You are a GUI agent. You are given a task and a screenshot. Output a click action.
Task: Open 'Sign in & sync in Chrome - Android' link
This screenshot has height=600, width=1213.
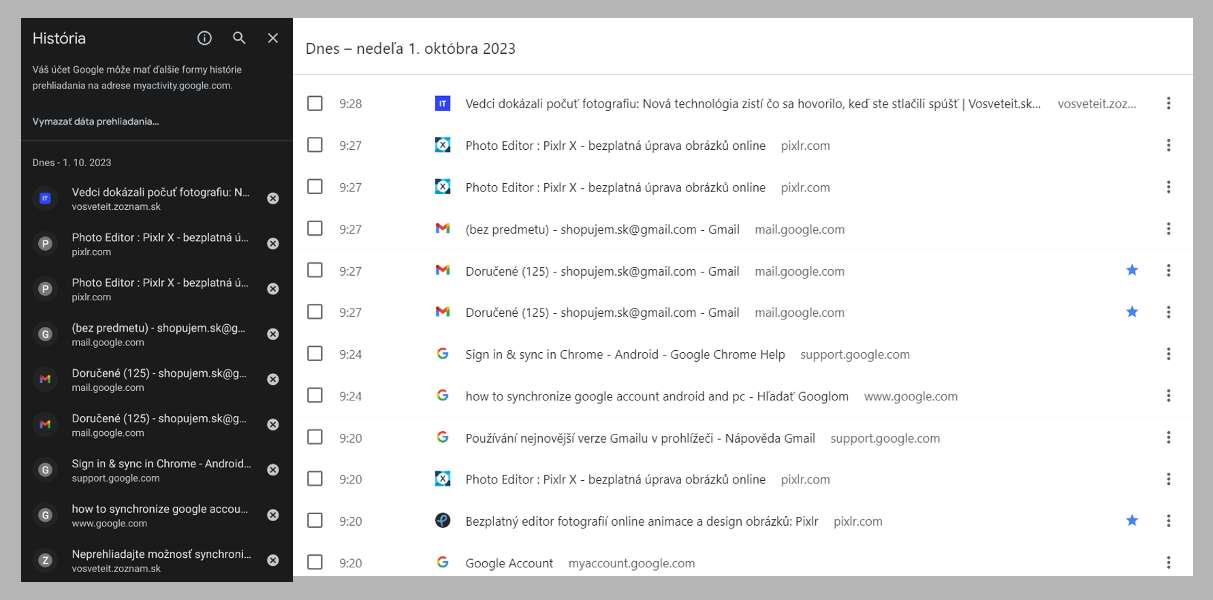point(625,354)
